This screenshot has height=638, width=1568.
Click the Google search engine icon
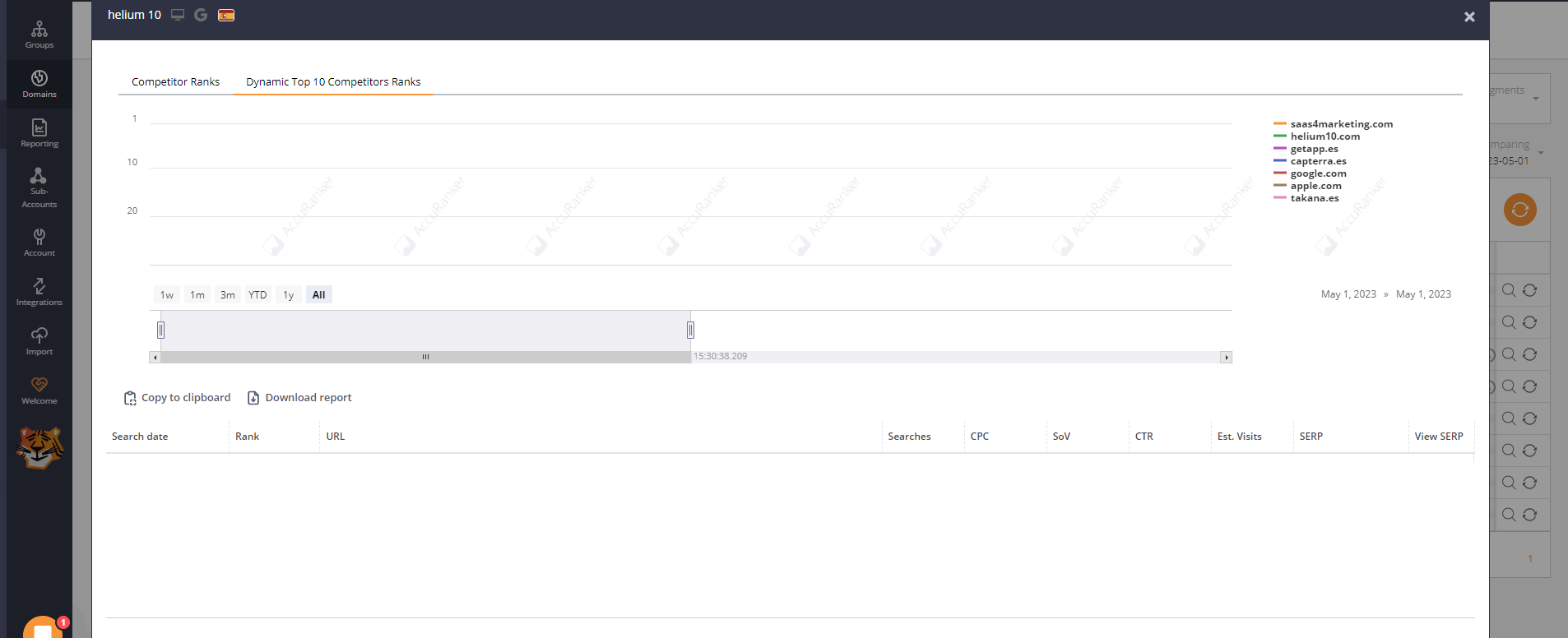tap(201, 15)
